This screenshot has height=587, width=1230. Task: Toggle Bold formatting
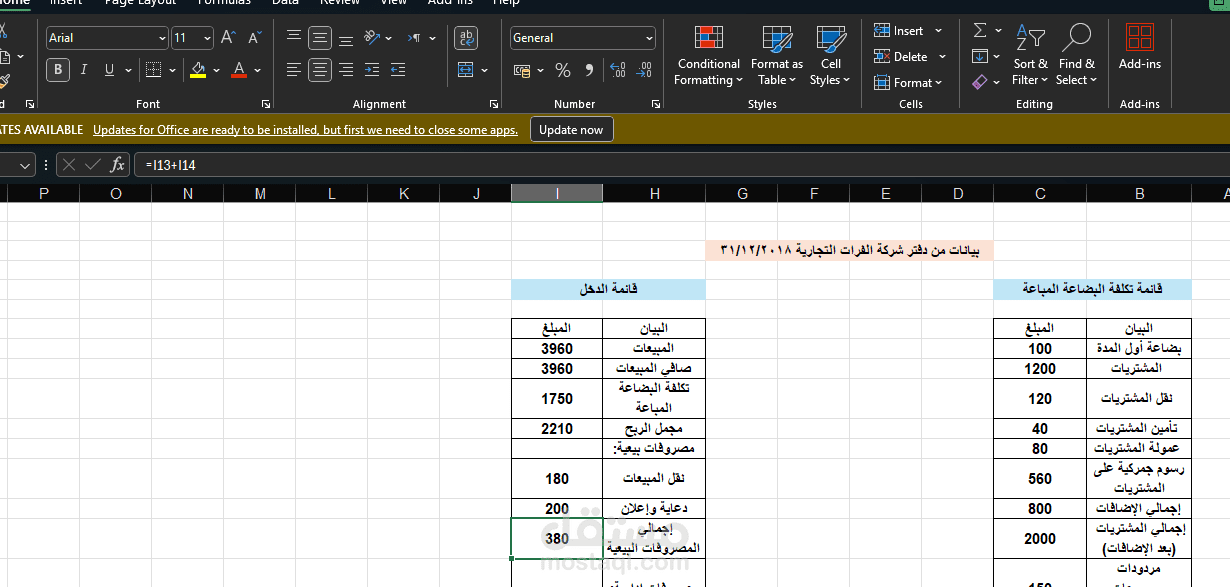pos(58,70)
